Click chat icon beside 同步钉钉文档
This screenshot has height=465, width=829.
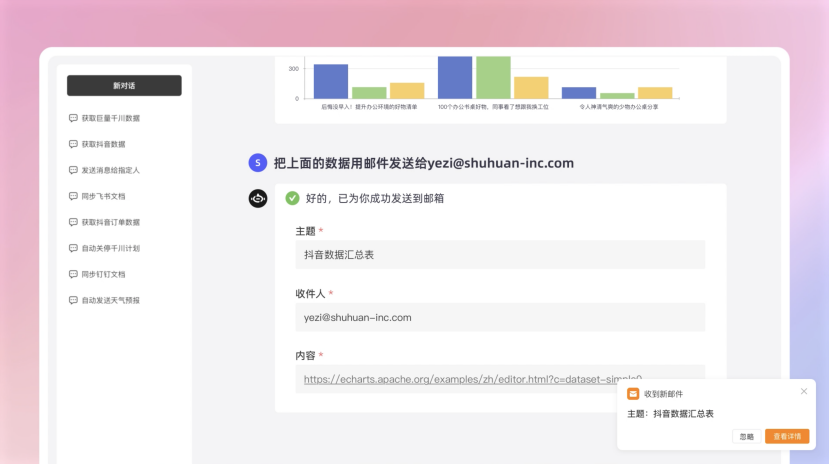(73, 274)
